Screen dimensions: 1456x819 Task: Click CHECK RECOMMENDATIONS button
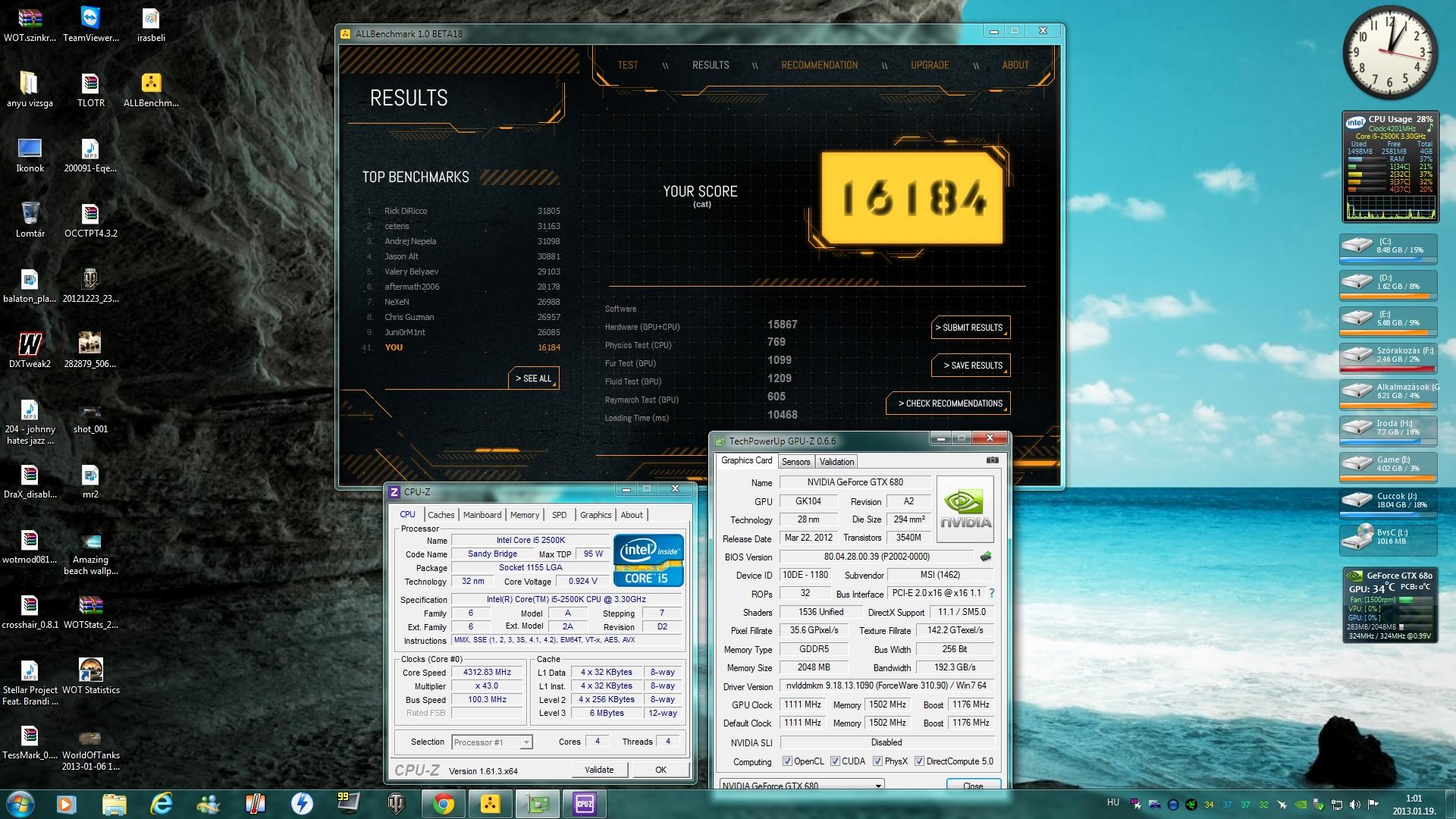949,403
